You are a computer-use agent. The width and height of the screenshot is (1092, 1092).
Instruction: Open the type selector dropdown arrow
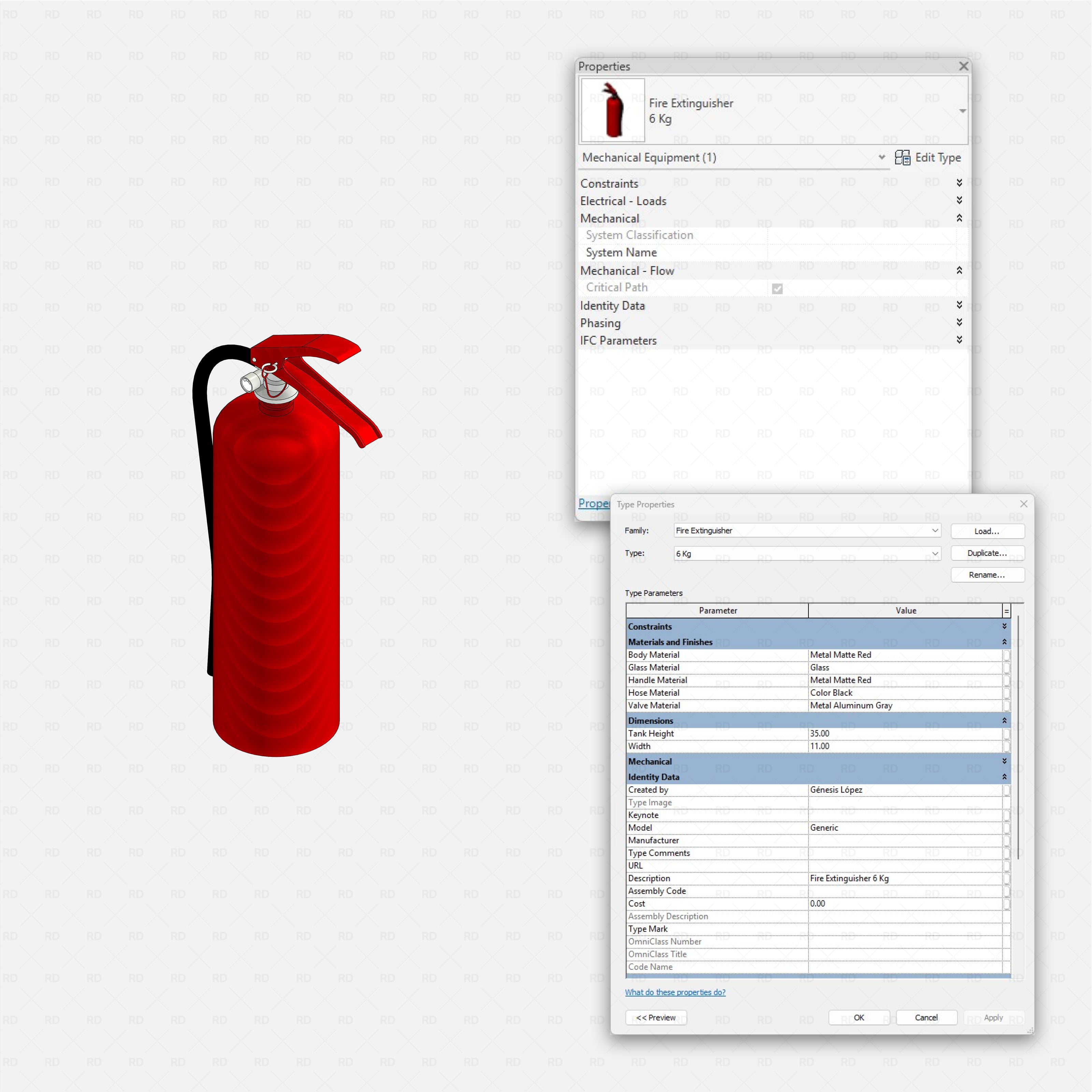963,111
